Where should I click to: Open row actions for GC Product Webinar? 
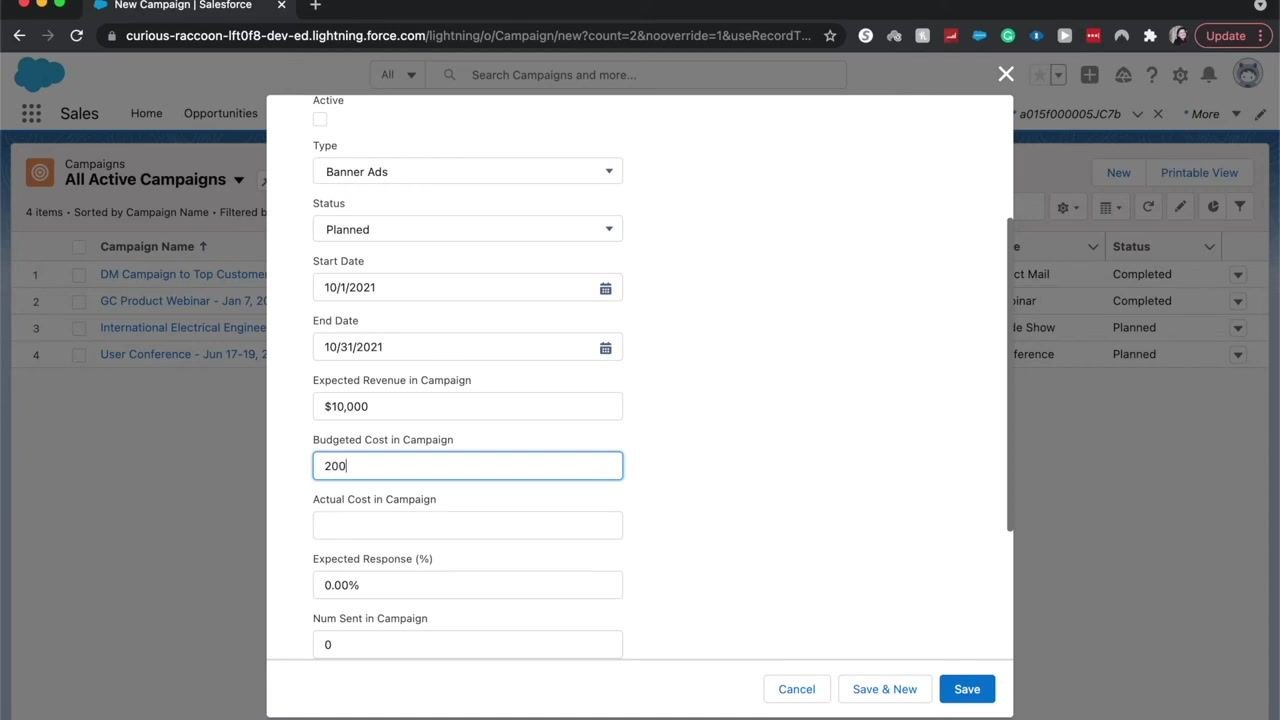coord(1238,301)
